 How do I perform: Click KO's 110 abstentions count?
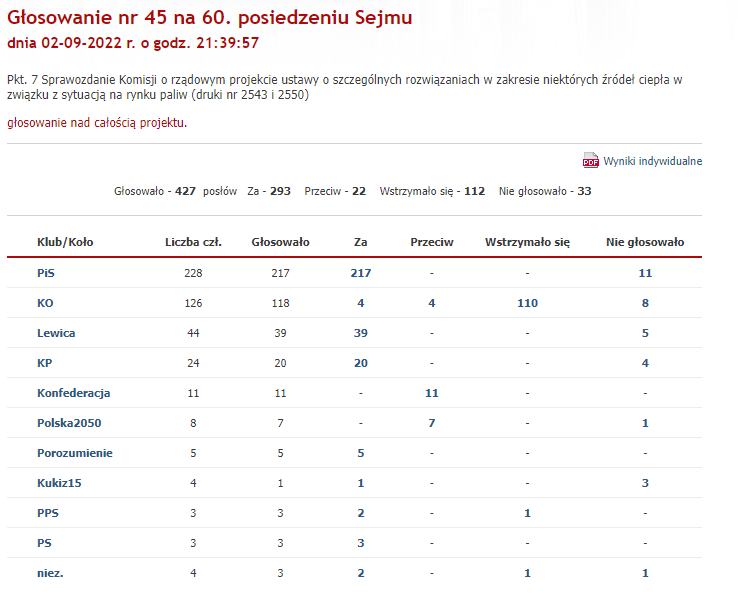527,303
